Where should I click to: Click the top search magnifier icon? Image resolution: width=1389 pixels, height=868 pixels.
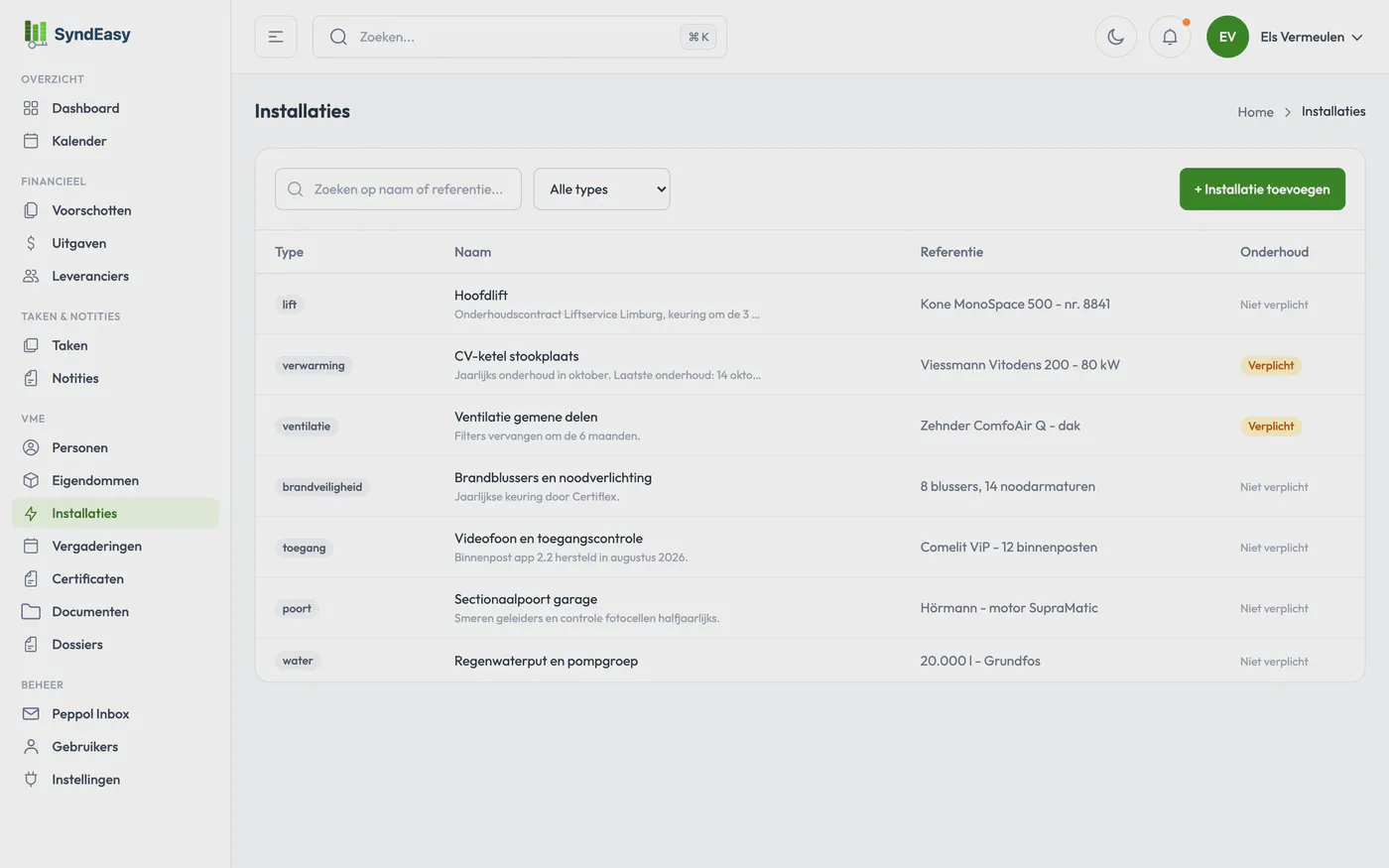(x=338, y=37)
